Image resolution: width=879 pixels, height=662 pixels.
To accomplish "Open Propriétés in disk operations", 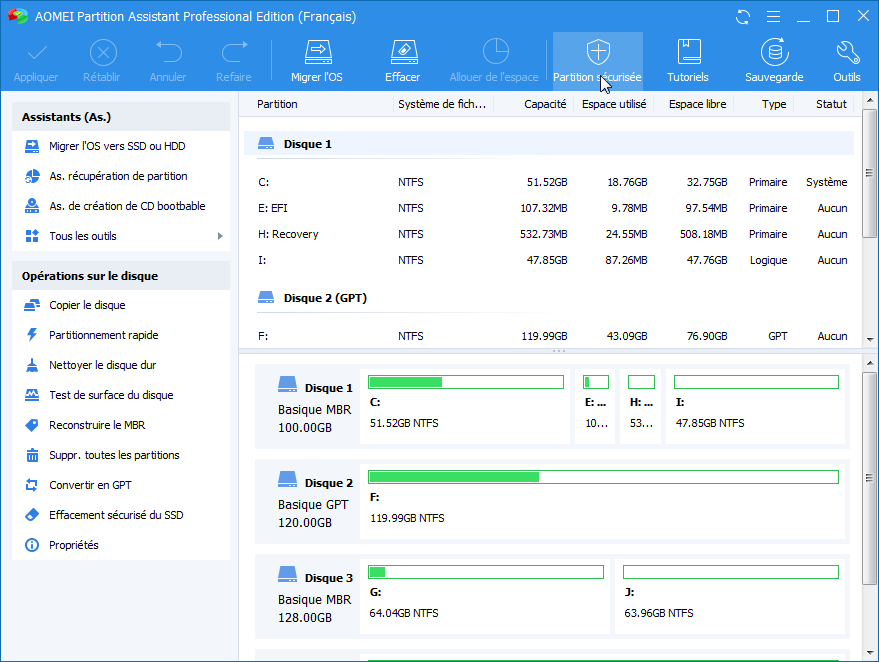I will click(x=74, y=545).
